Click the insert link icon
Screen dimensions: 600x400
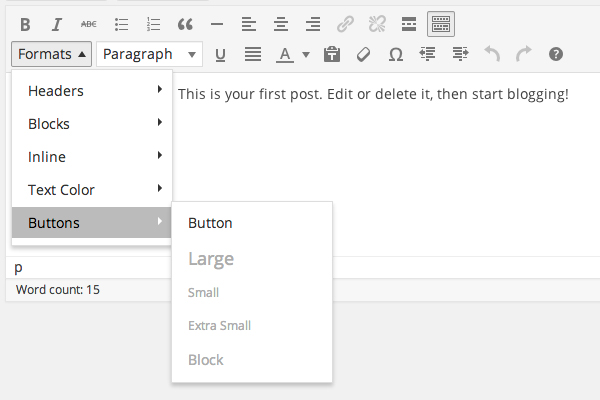pyautogui.click(x=345, y=23)
